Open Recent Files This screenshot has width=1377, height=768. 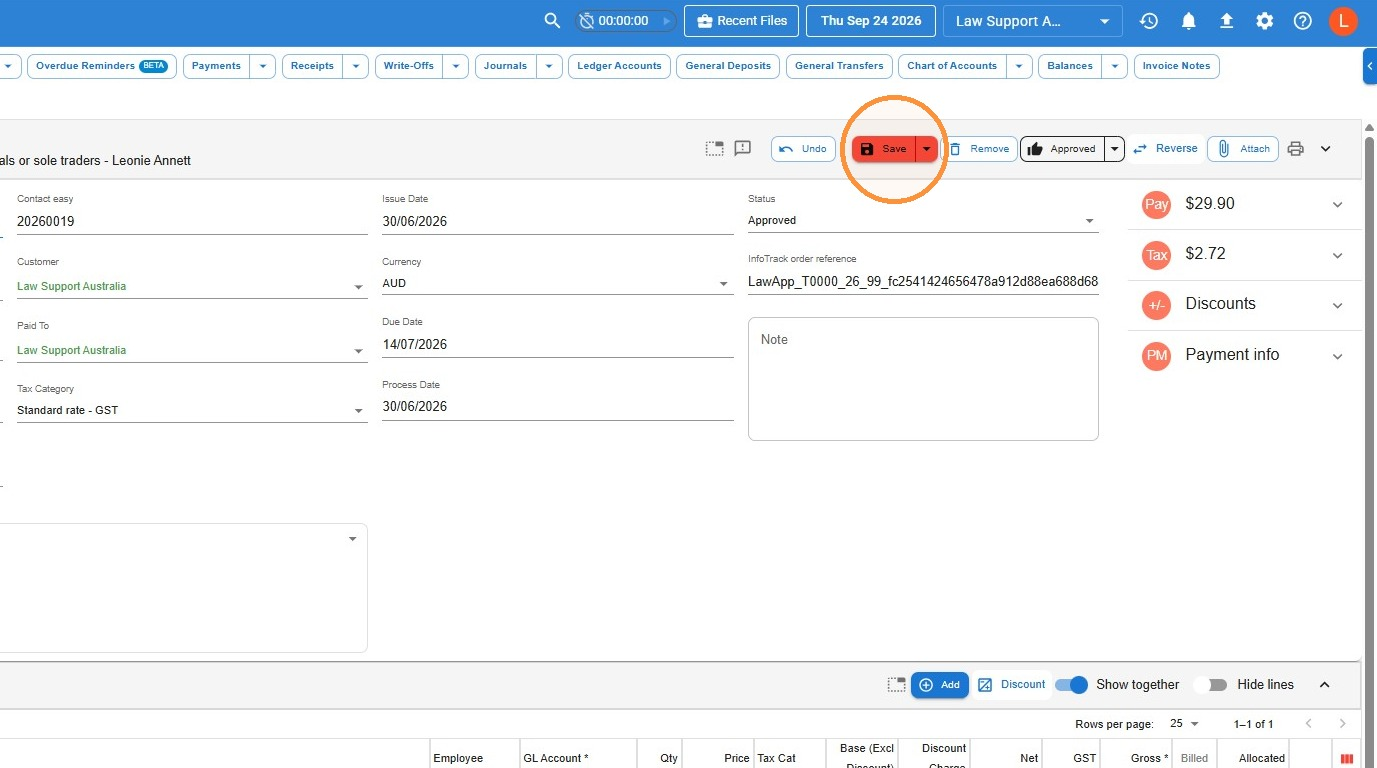click(742, 21)
